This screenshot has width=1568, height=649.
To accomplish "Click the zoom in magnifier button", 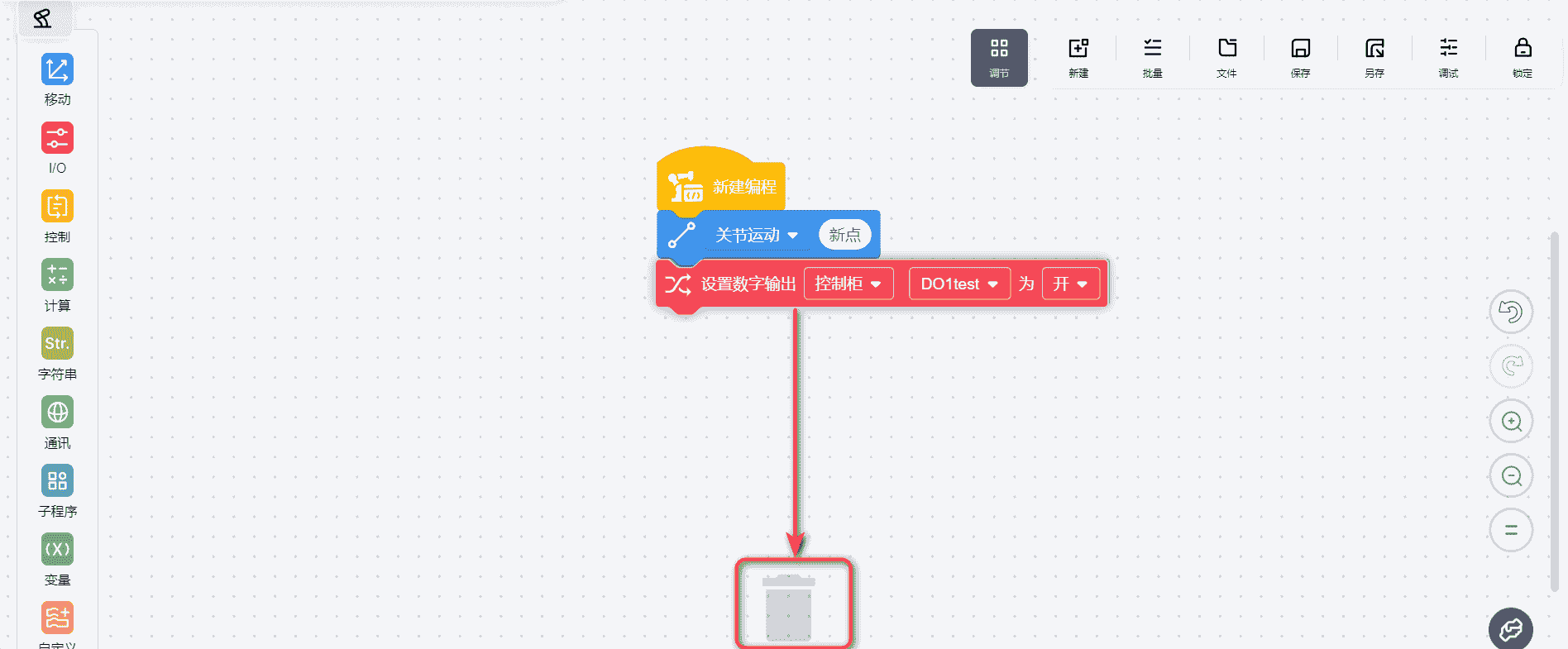I will (x=1511, y=422).
